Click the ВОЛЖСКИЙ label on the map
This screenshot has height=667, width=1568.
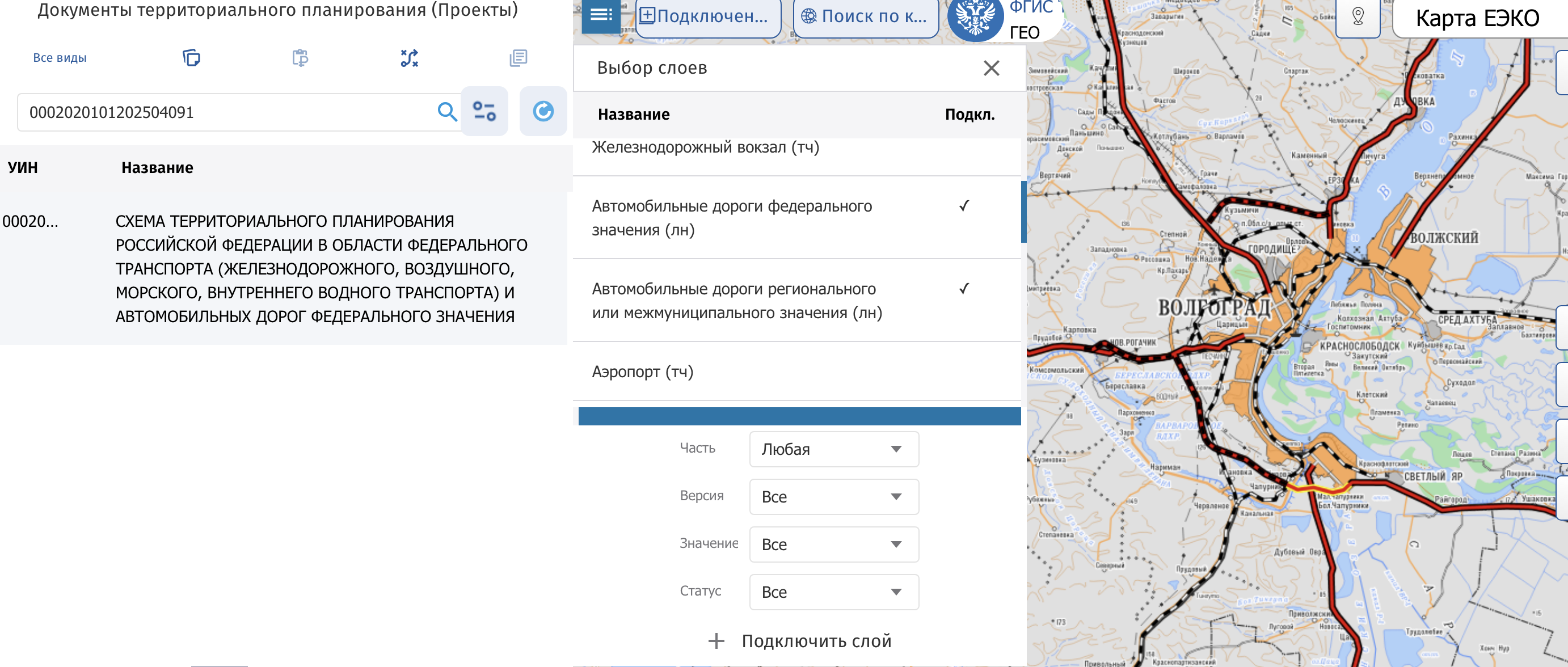coord(1444,238)
